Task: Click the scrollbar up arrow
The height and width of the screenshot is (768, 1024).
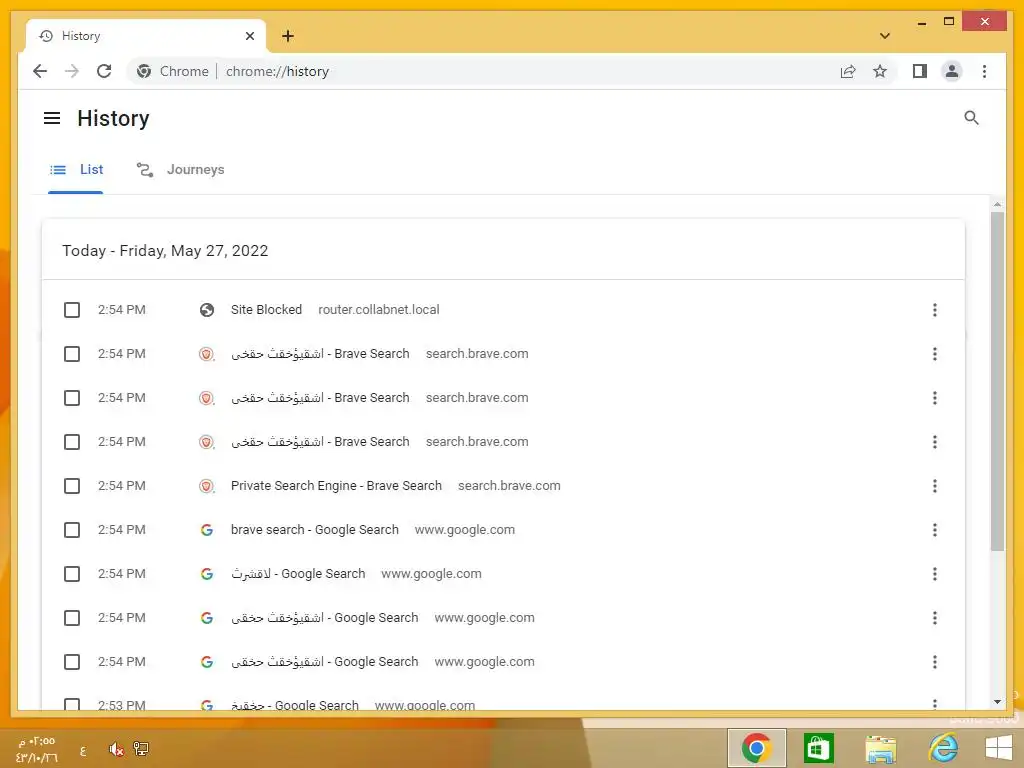Action: pos(997,204)
